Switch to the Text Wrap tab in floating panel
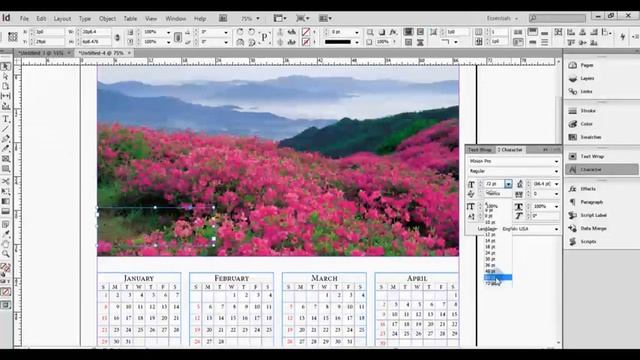The image size is (640, 360). coord(480,150)
